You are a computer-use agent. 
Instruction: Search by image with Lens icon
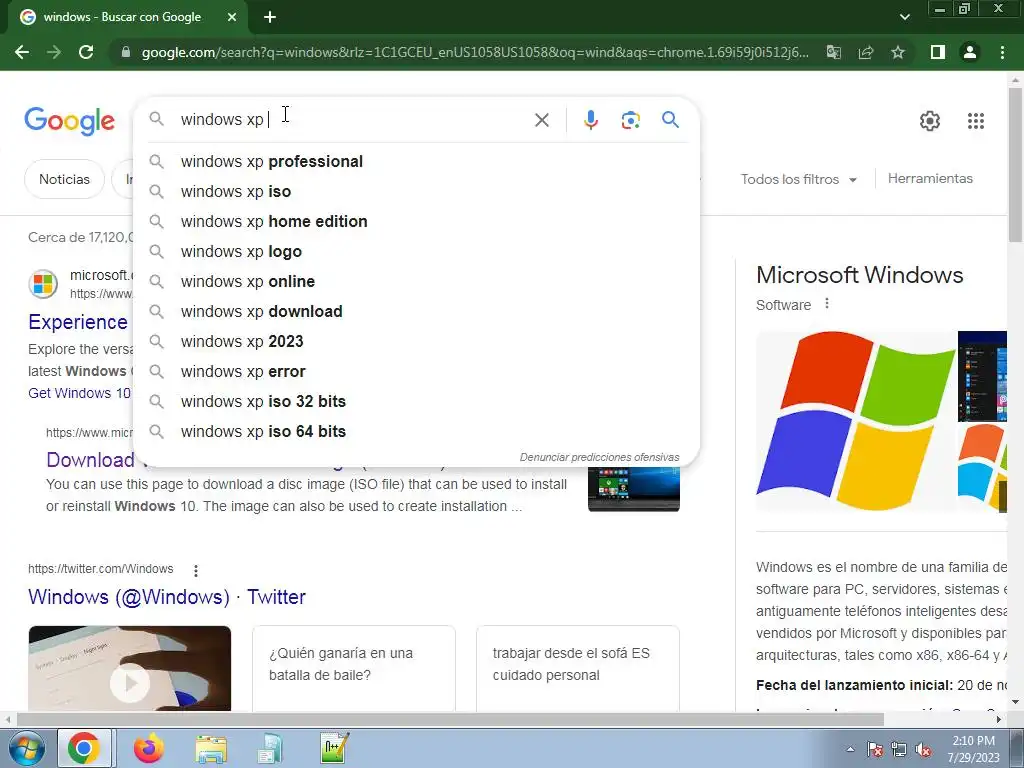(630, 120)
